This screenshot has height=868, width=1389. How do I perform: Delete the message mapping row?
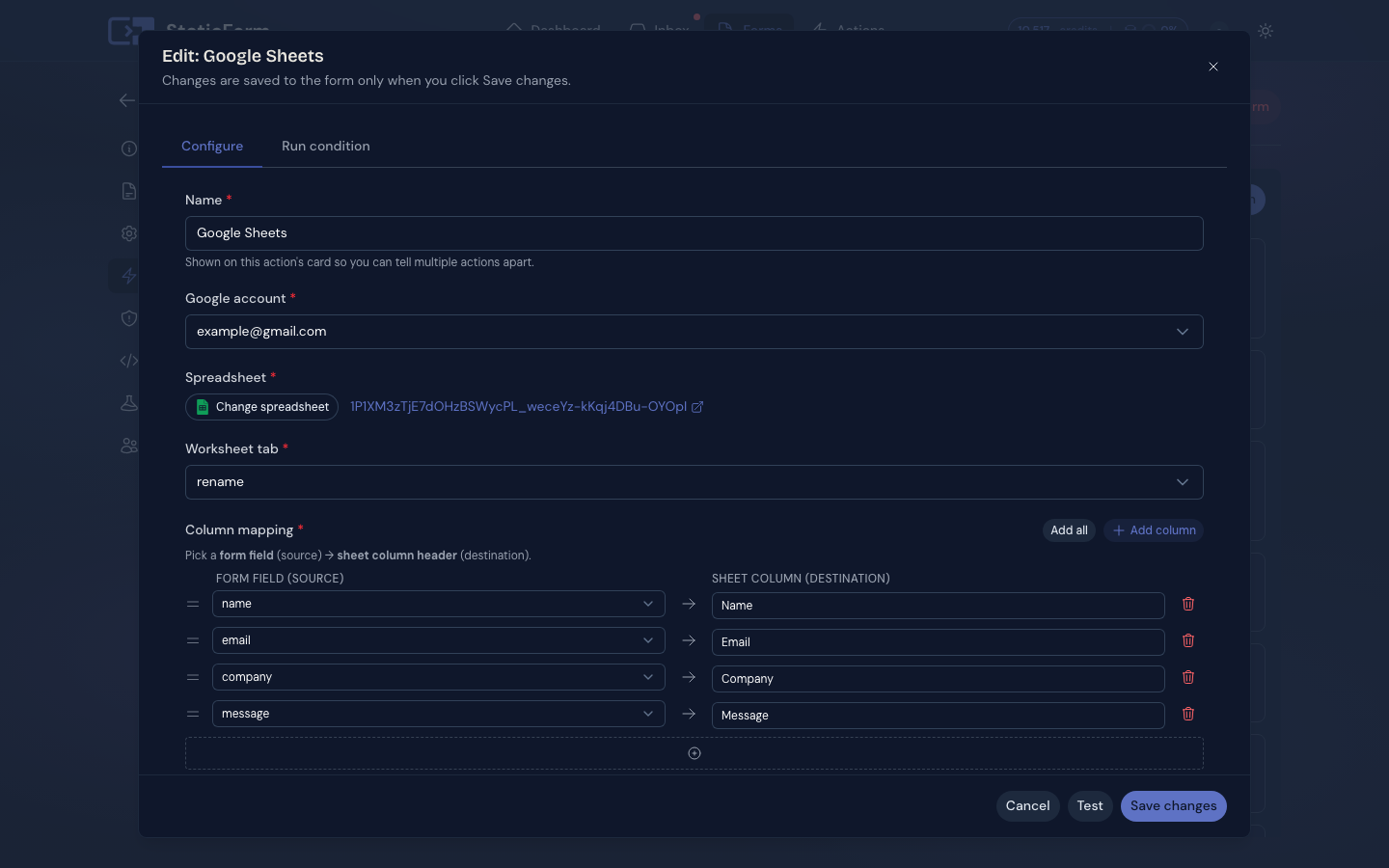1188,714
